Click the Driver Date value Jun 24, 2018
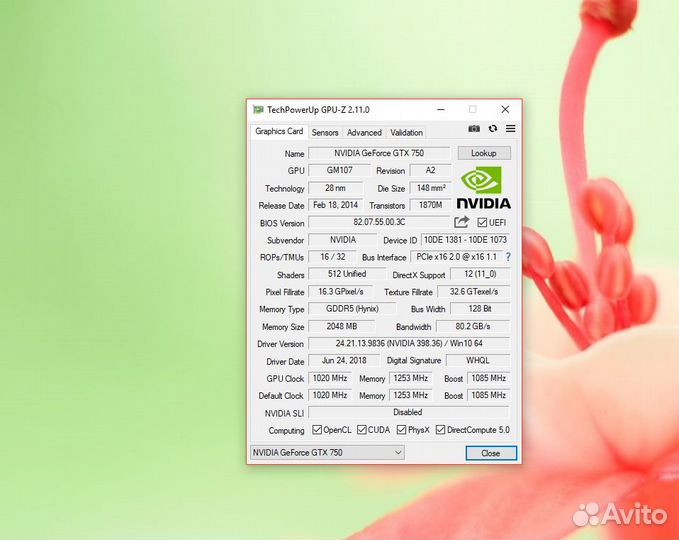 pos(344,360)
